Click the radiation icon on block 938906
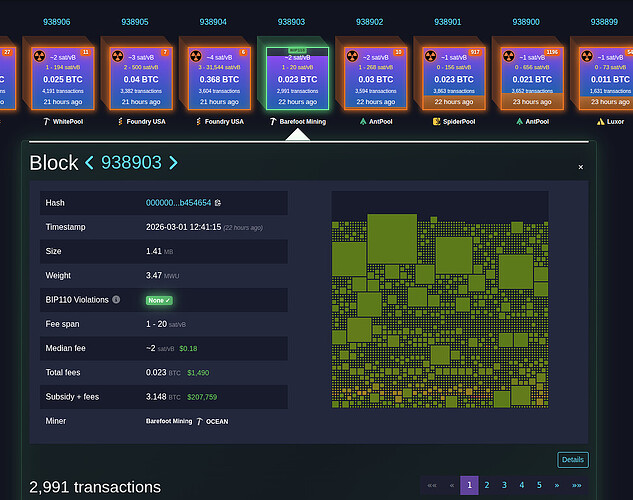 [x=39, y=57]
